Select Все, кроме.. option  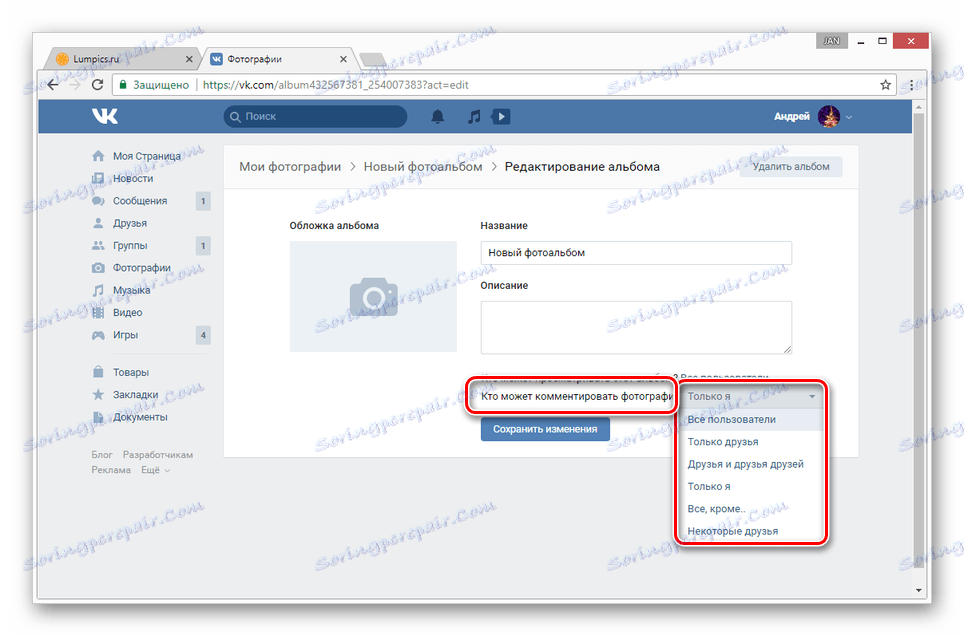(751, 509)
